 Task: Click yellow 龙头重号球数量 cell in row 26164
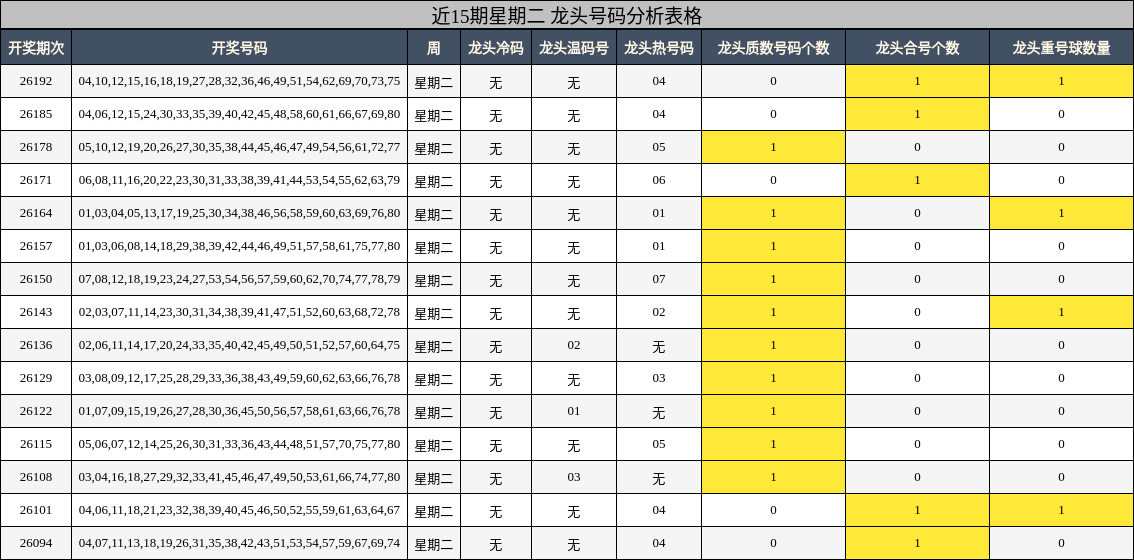(x=1062, y=213)
